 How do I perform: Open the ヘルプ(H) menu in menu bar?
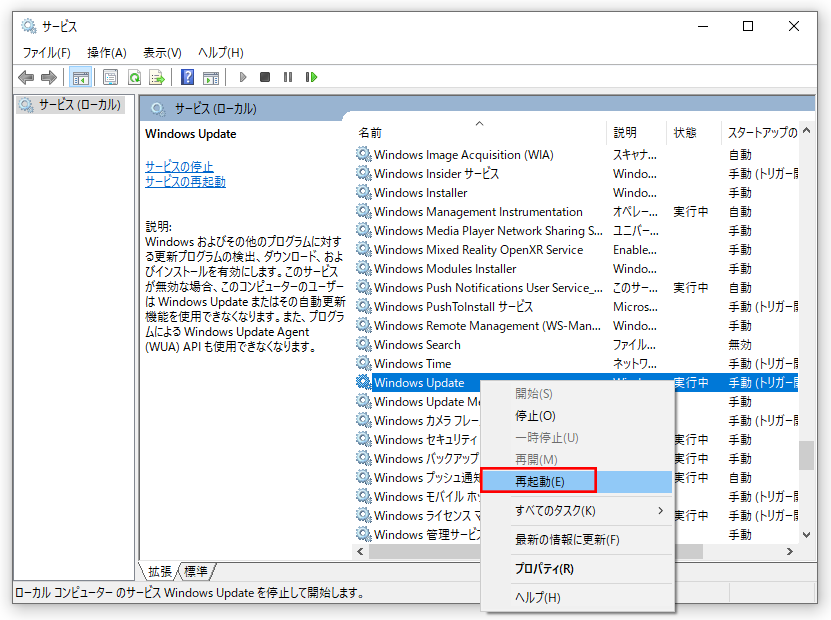tap(220, 52)
